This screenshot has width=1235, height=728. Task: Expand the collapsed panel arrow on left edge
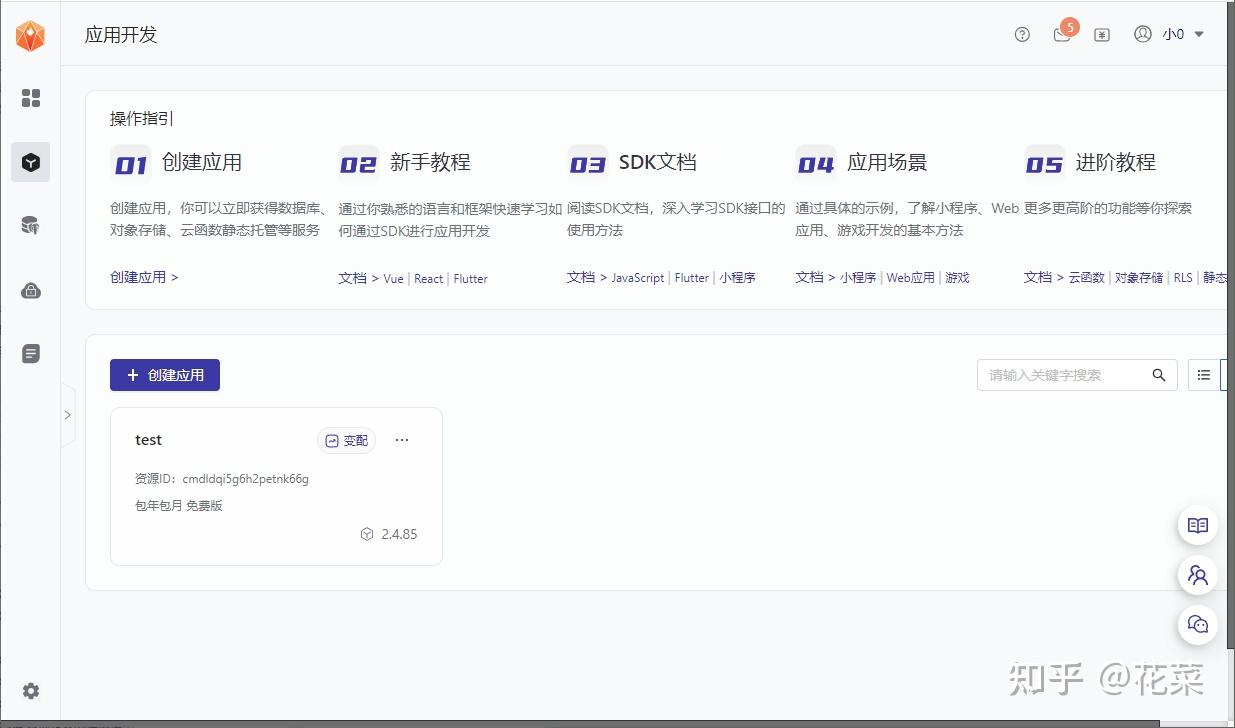[68, 414]
